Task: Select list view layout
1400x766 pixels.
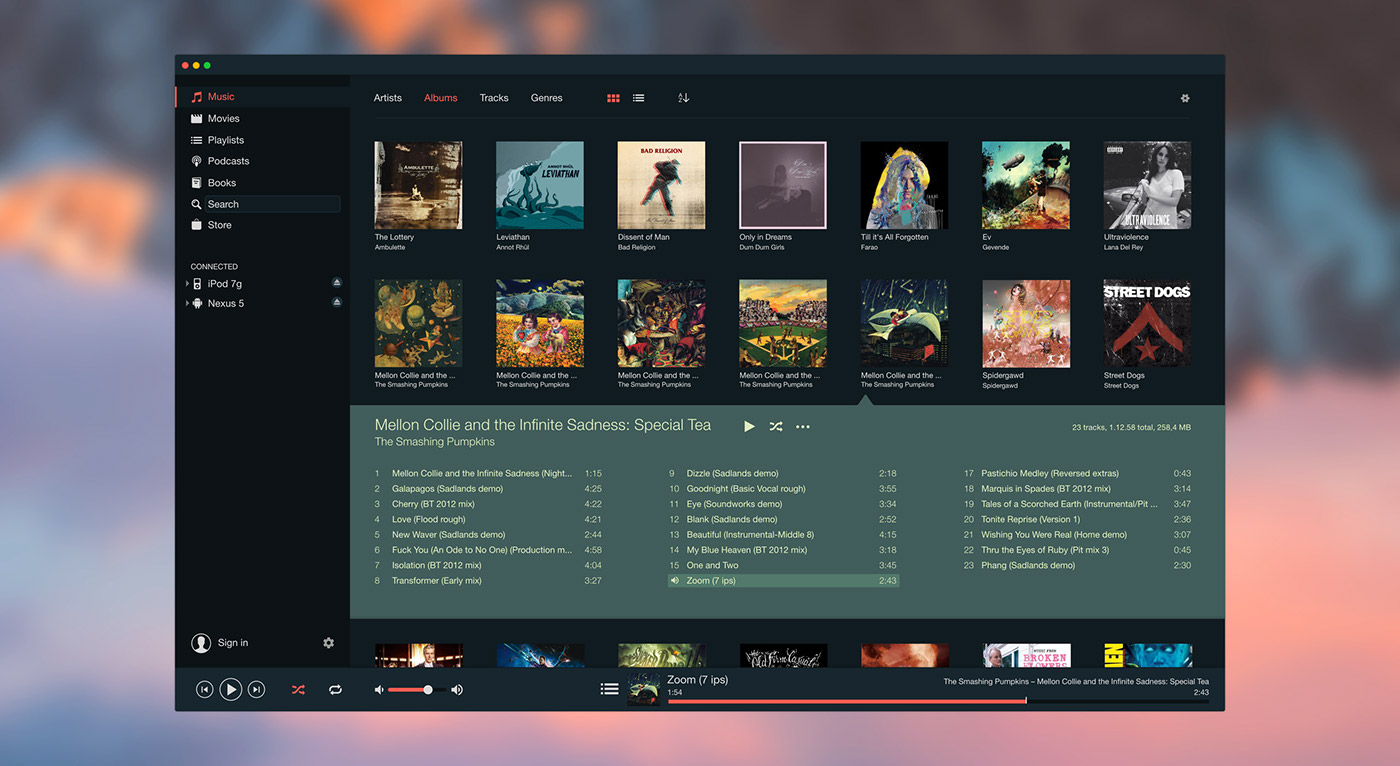Action: pyautogui.click(x=638, y=98)
